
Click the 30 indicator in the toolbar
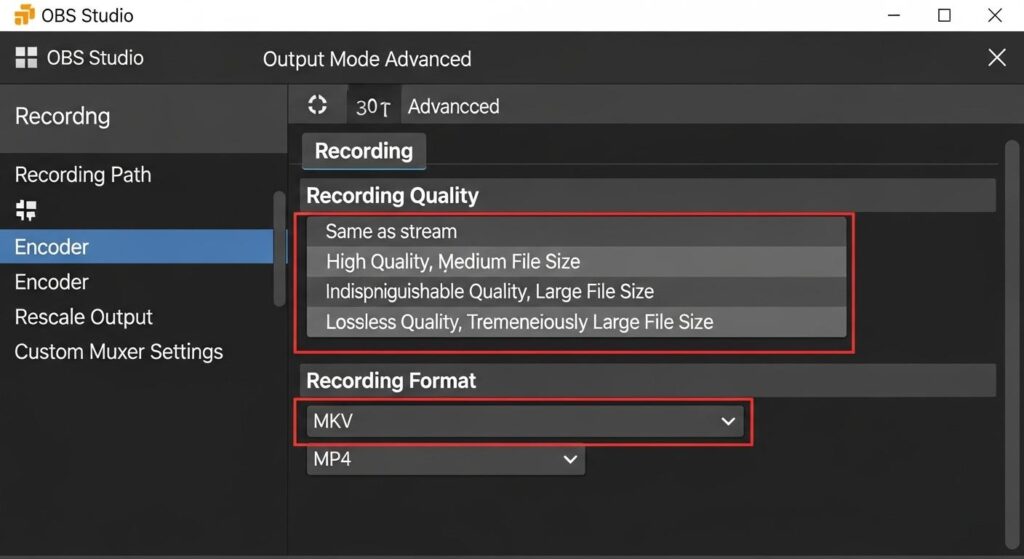(373, 107)
